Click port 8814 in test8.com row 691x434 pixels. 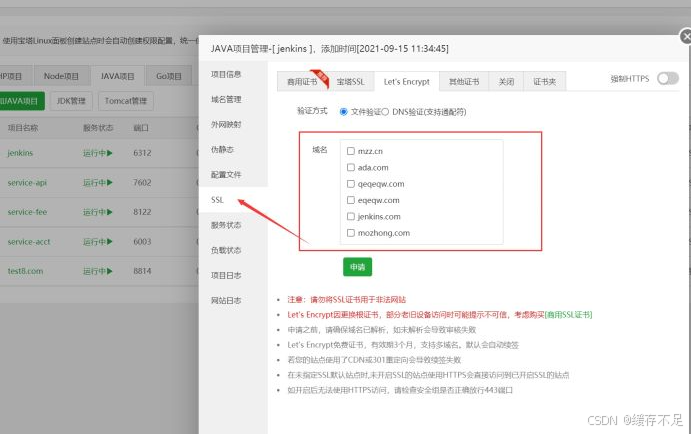pyautogui.click(x=142, y=271)
